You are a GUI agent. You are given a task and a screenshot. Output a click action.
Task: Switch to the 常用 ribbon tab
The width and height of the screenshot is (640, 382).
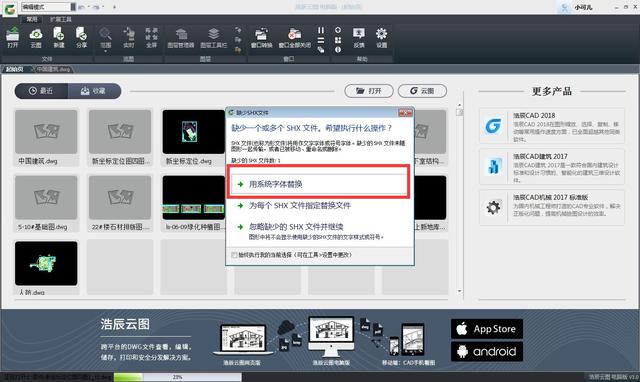click(x=31, y=19)
